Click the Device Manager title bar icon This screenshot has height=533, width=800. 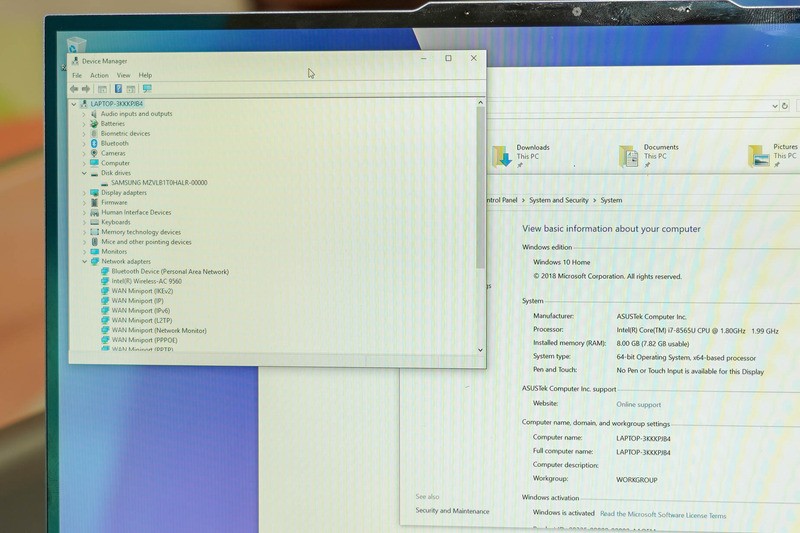76,61
